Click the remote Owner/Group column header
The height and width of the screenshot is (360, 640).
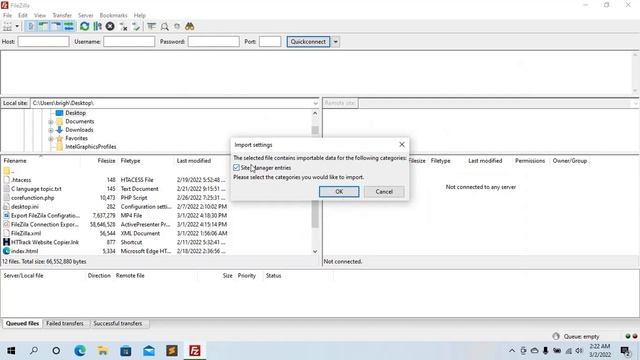click(x=570, y=161)
